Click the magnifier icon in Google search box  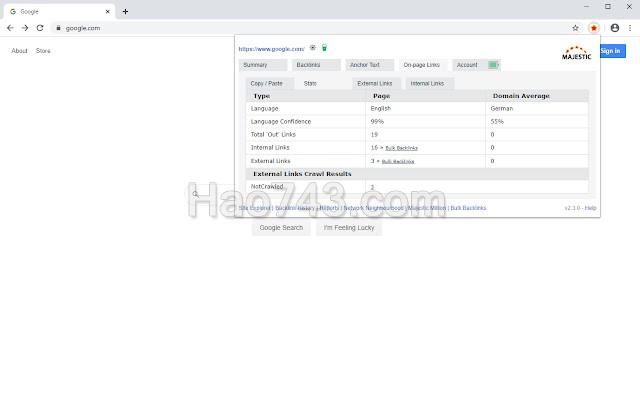pyautogui.click(x=196, y=194)
